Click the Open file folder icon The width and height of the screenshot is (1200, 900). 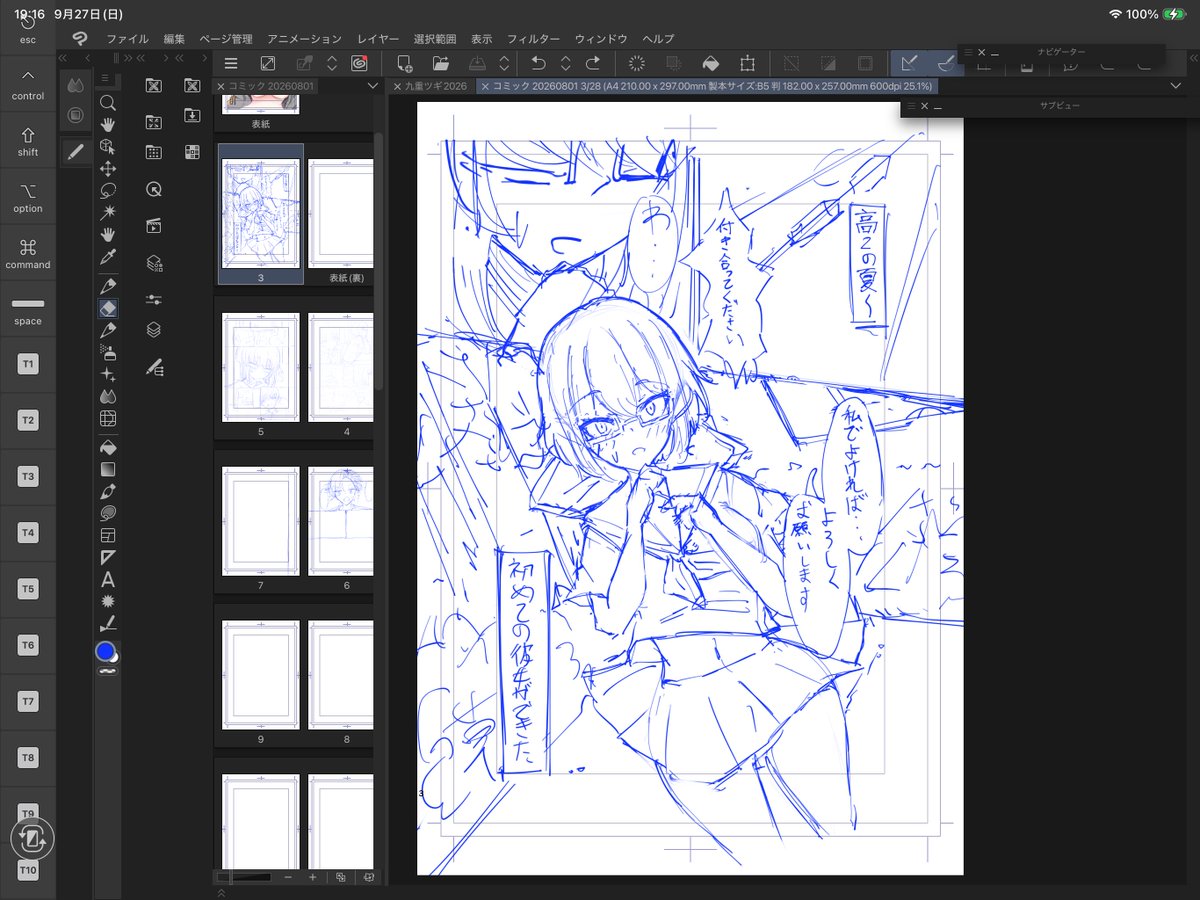click(440, 63)
